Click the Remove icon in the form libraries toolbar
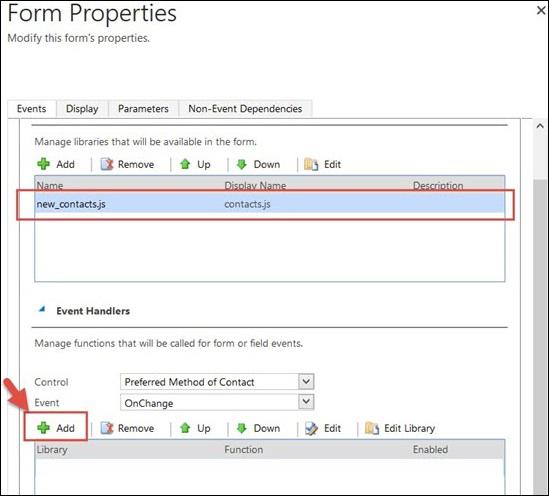Image resolution: width=549 pixels, height=496 pixels. coord(107,164)
